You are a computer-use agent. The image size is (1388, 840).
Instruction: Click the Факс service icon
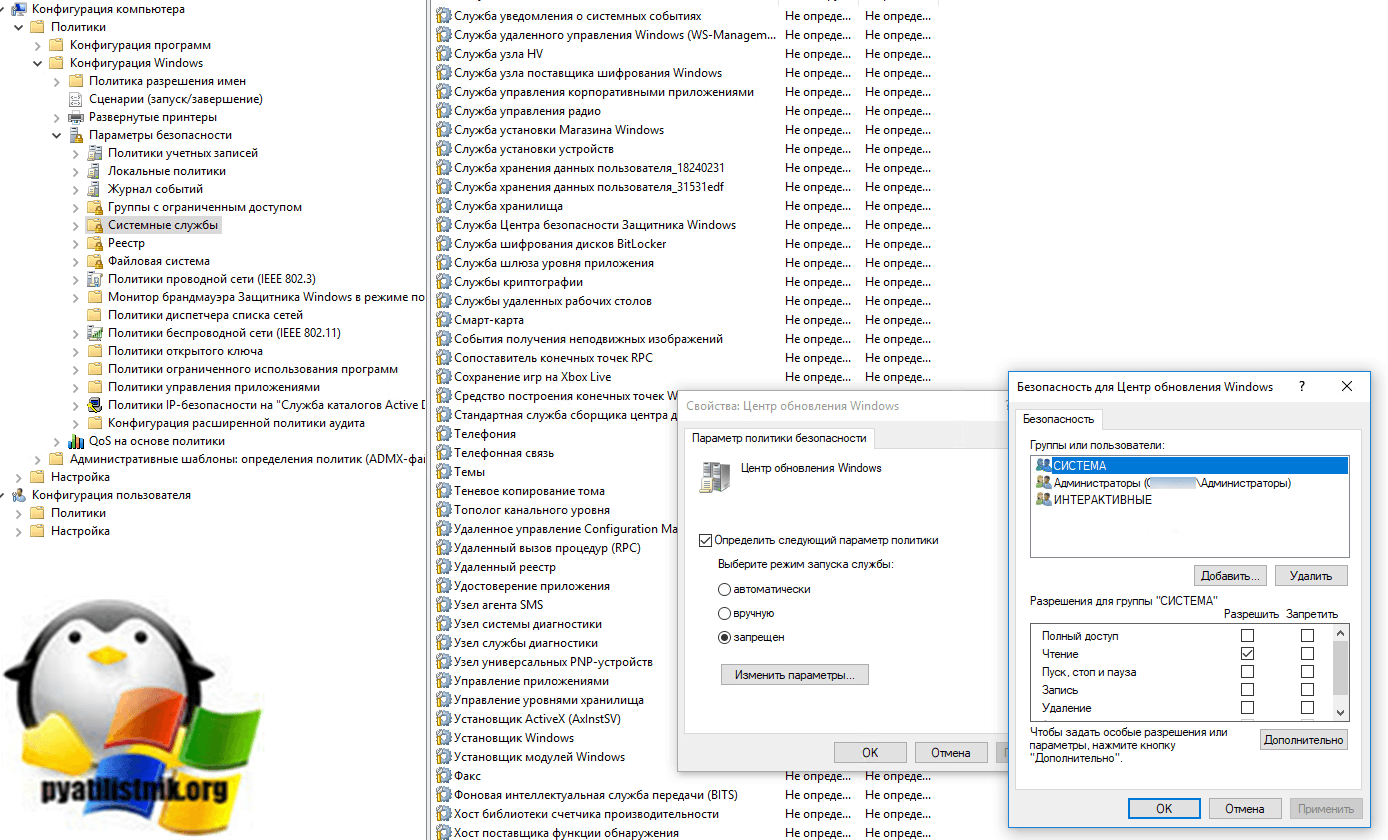(444, 776)
